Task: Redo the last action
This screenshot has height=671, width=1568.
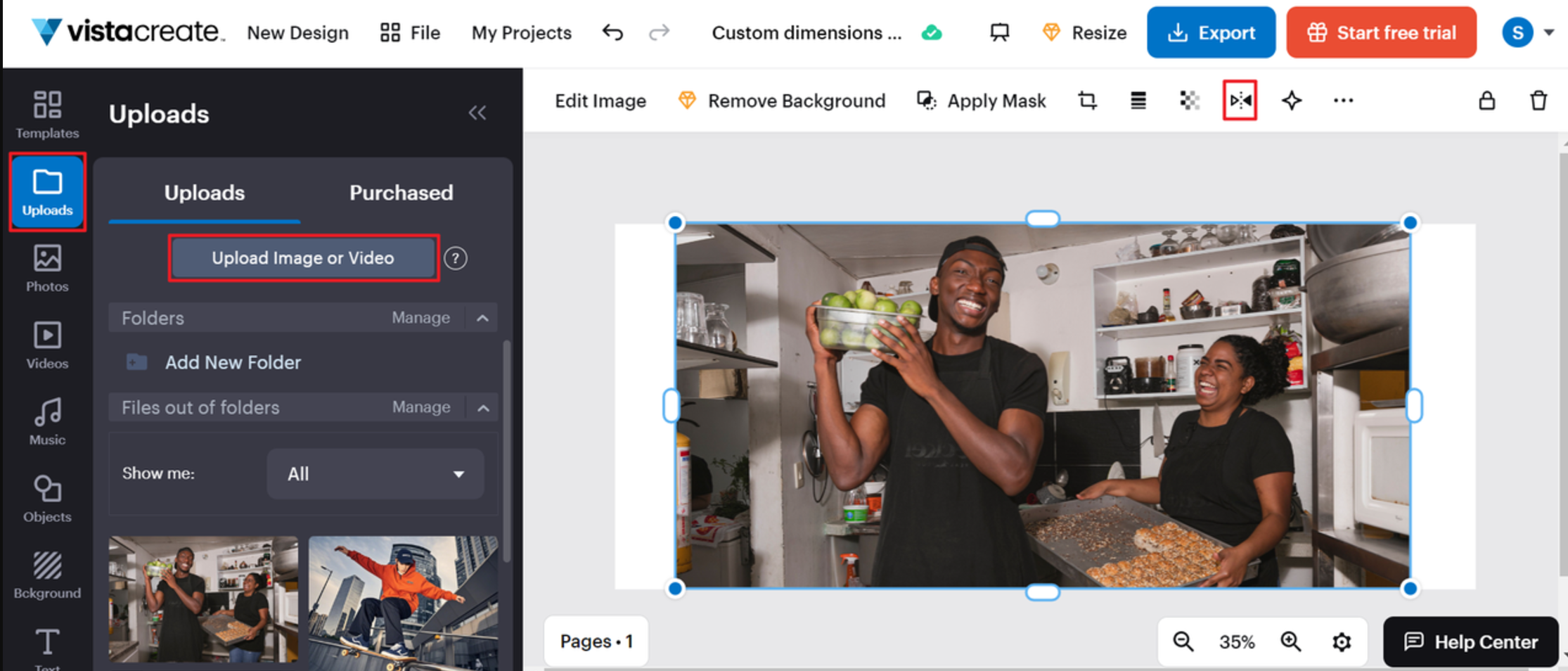Action: tap(659, 32)
